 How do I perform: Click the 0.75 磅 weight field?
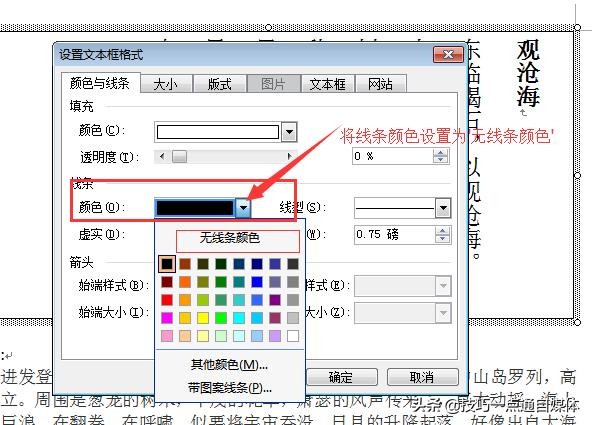(395, 234)
